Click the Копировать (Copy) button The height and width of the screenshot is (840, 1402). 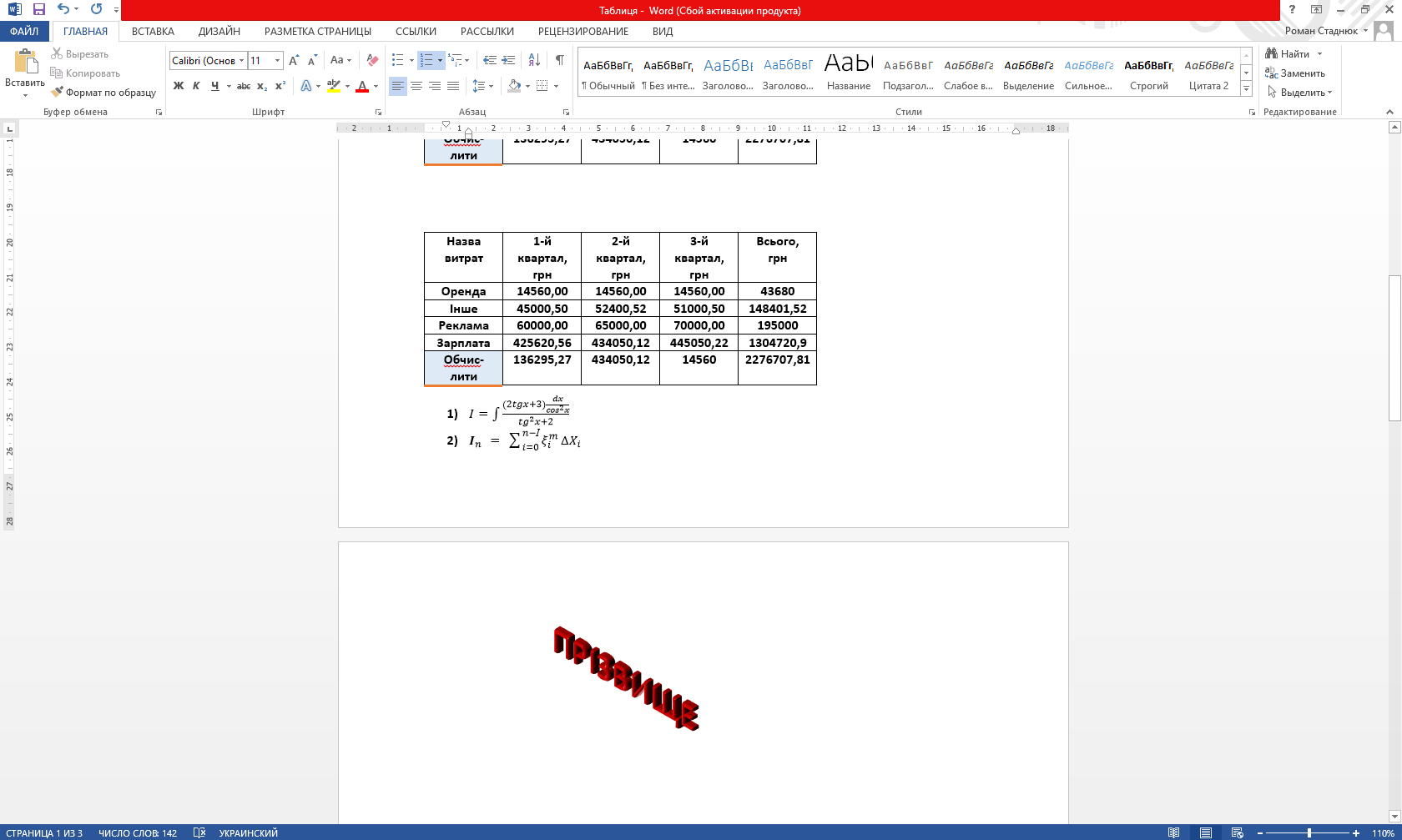pyautogui.click(x=85, y=73)
